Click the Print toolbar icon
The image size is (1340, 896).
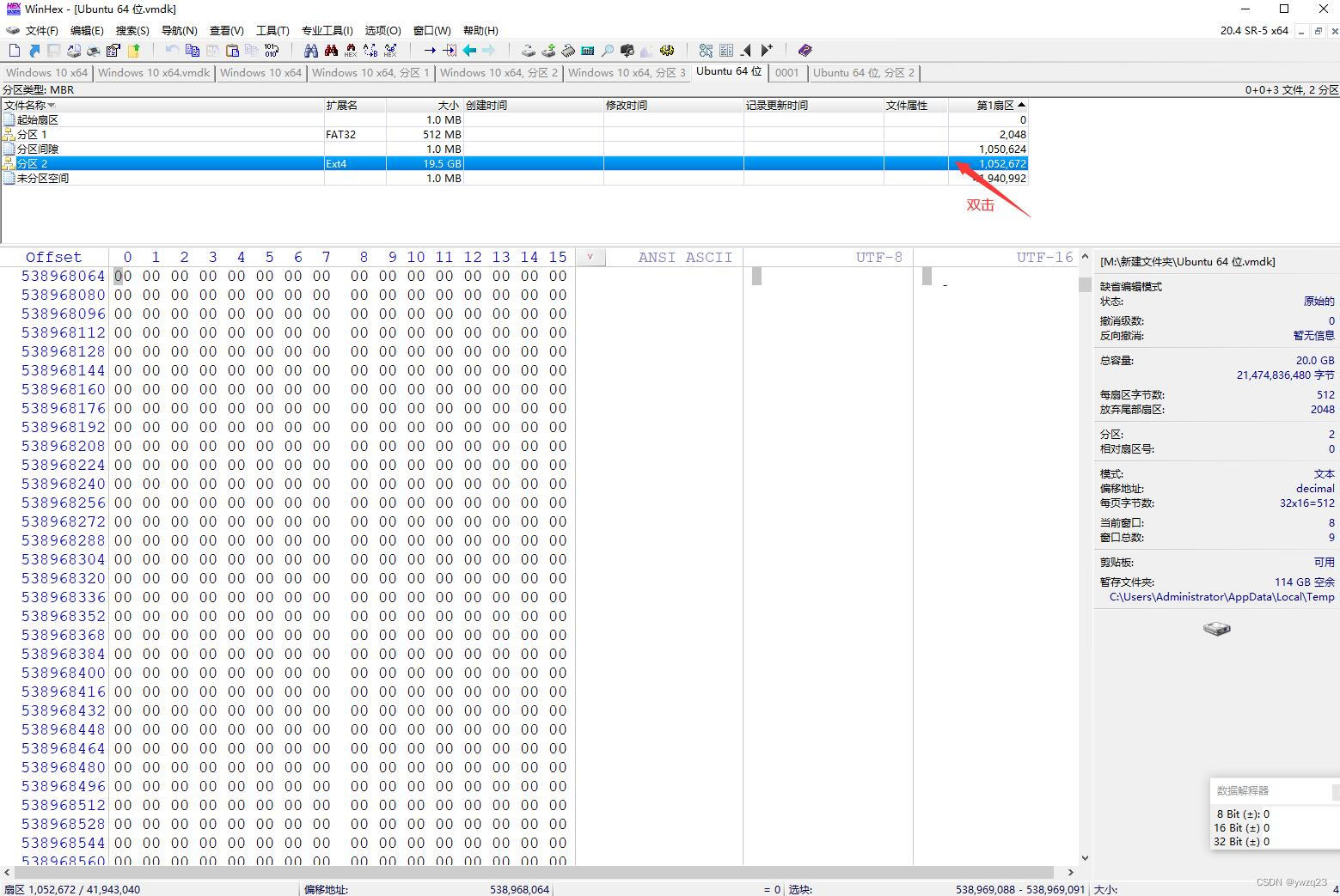coord(93,50)
